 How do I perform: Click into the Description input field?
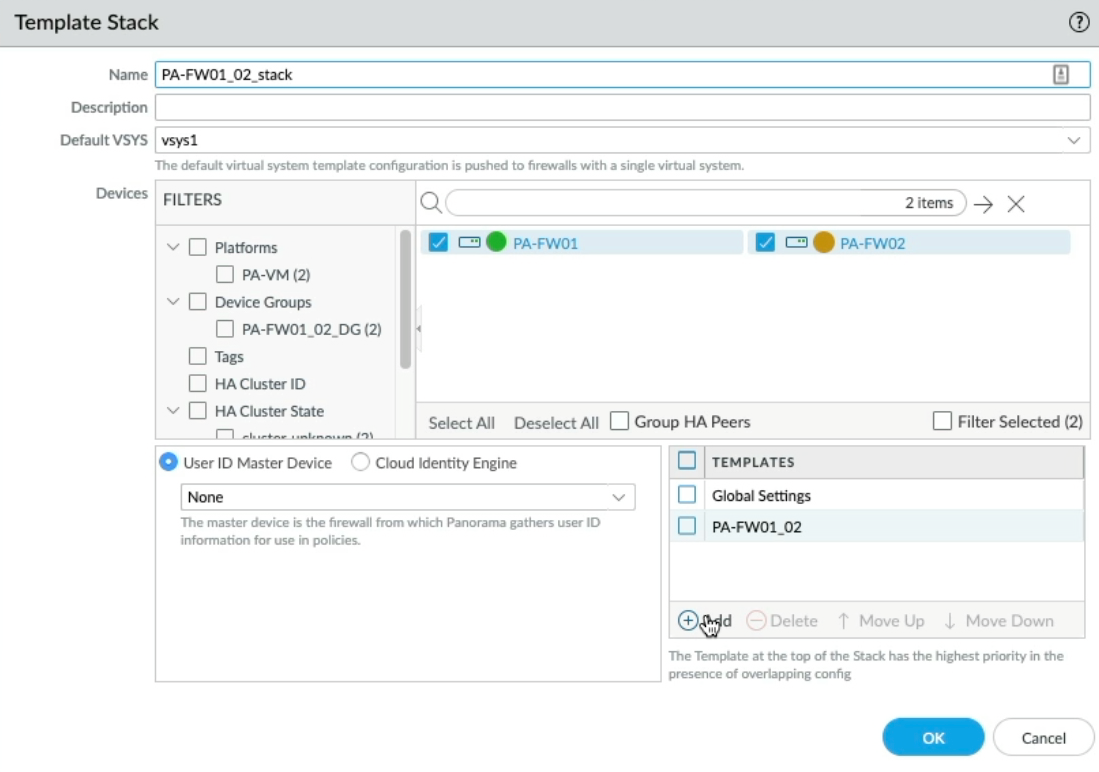pos(622,107)
